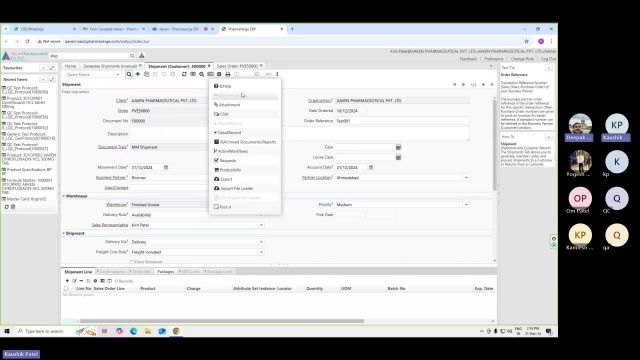Open the Delivery Via dropdown
The height and width of the screenshot is (360, 640).
click(261, 242)
